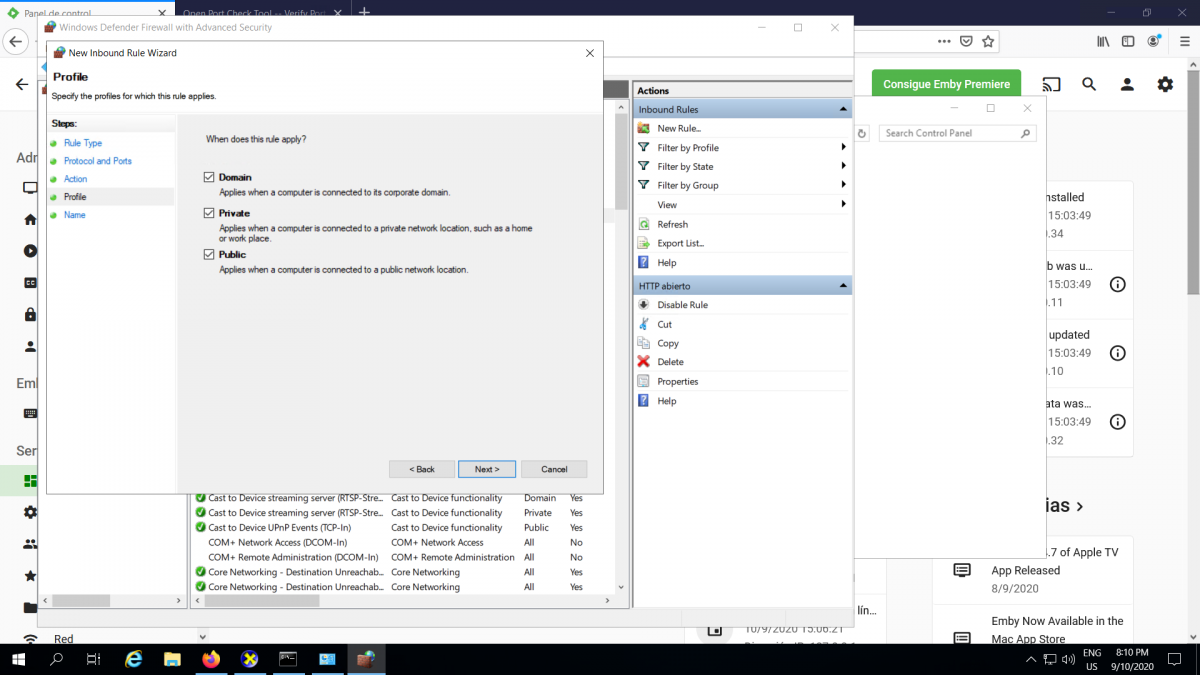Open Firefox from the taskbar

[211, 659]
